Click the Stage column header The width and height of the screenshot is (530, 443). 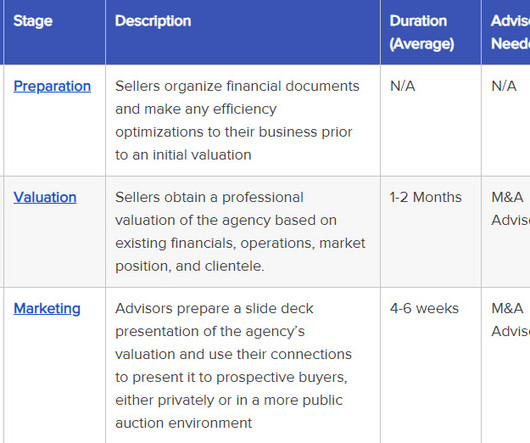33,21
